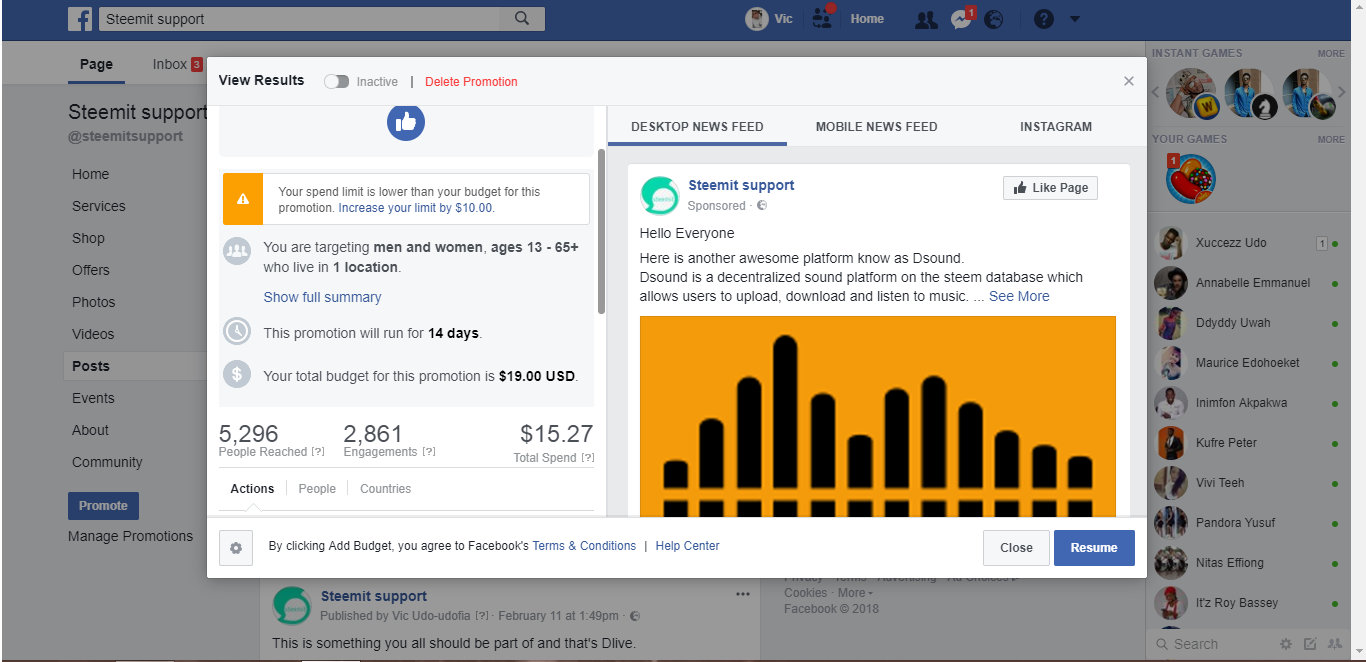Open post options three-dot menu
Screen dimensions: 1366x662
pyautogui.click(x=742, y=594)
